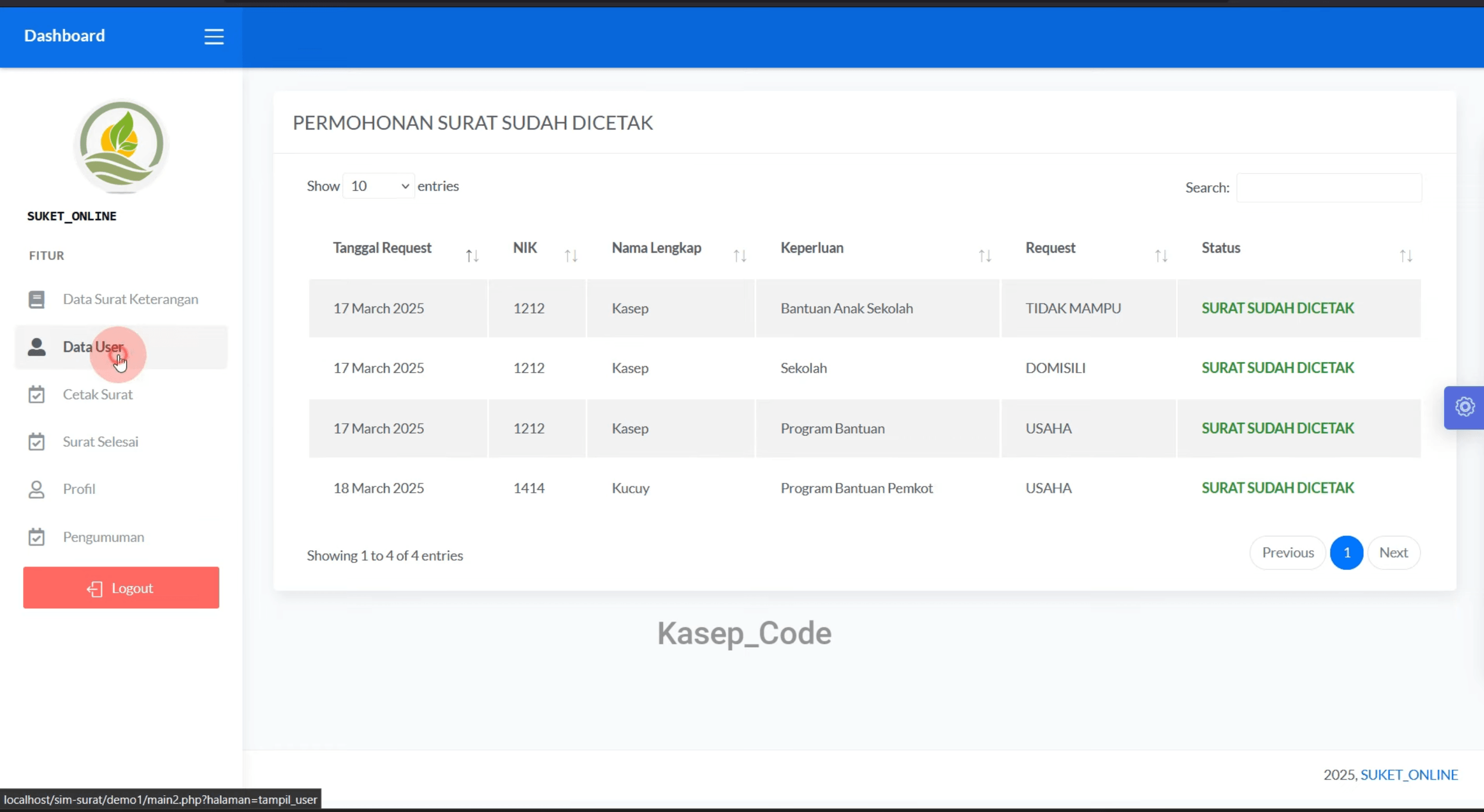Image resolution: width=1484 pixels, height=812 pixels.
Task: Sort by NIK column arrows
Action: tap(571, 256)
